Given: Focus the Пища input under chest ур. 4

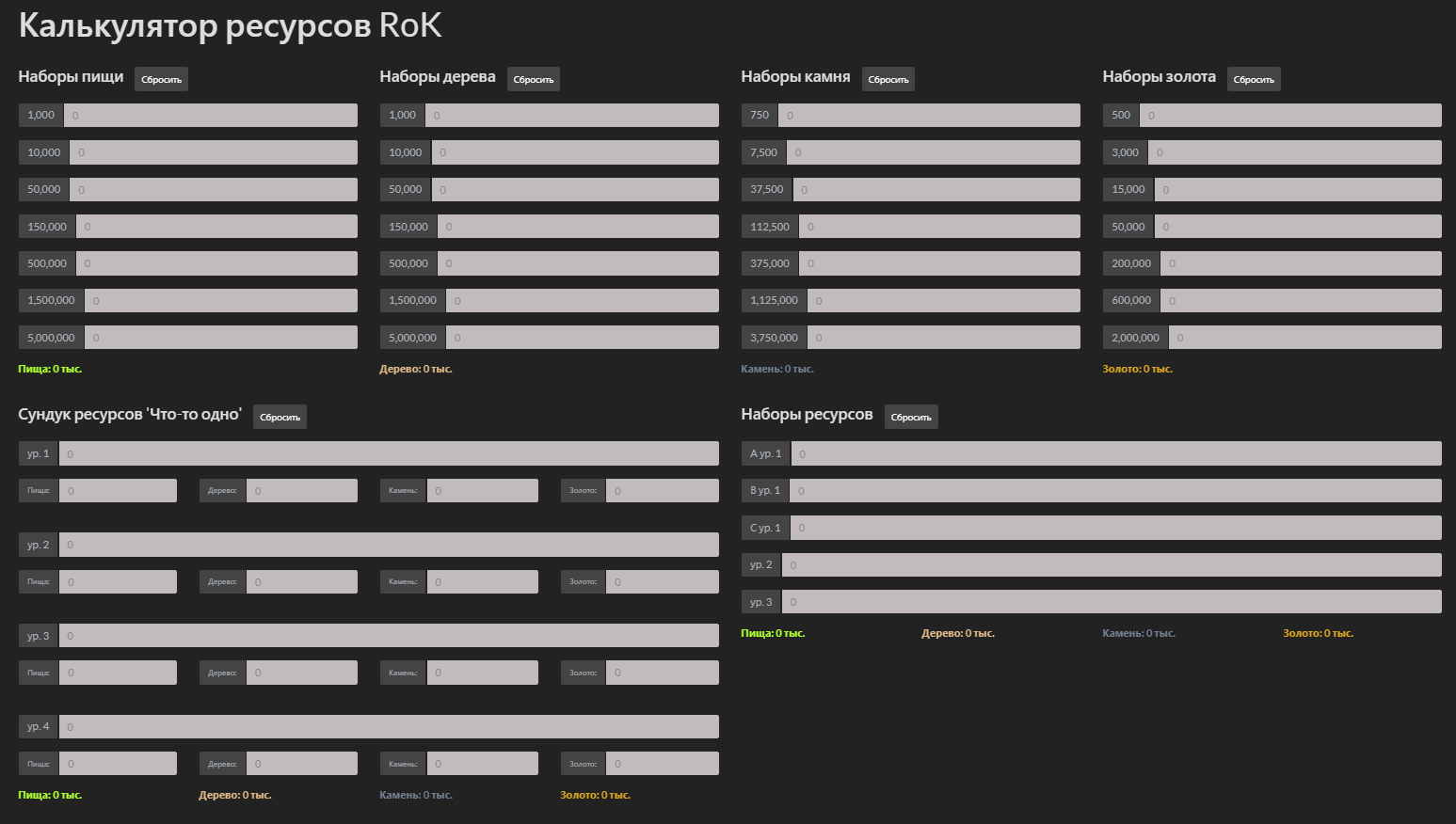Looking at the screenshot, I should [x=118, y=764].
